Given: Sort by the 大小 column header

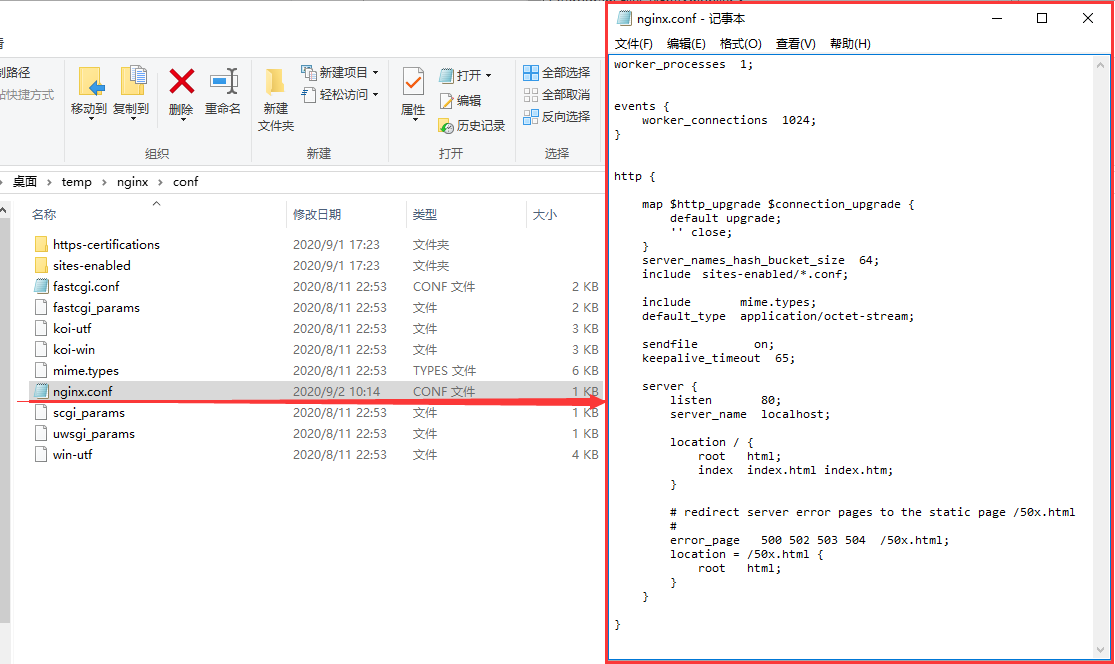Looking at the screenshot, I should 545,215.
